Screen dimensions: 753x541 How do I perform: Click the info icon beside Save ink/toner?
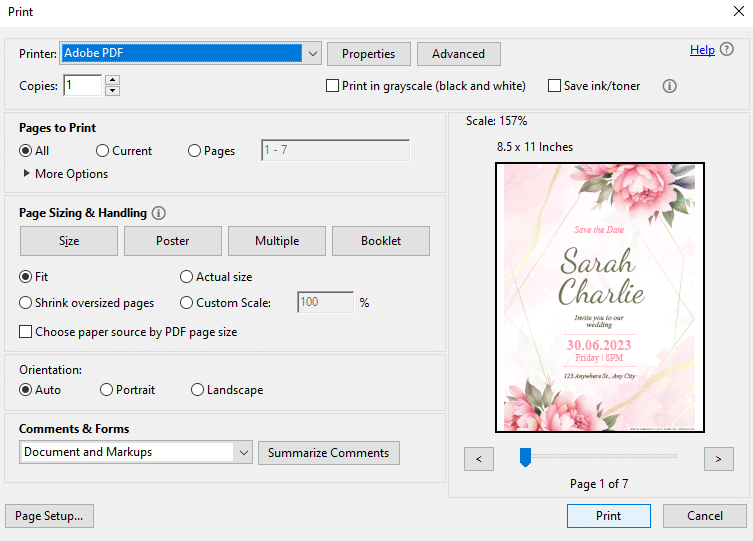[669, 86]
